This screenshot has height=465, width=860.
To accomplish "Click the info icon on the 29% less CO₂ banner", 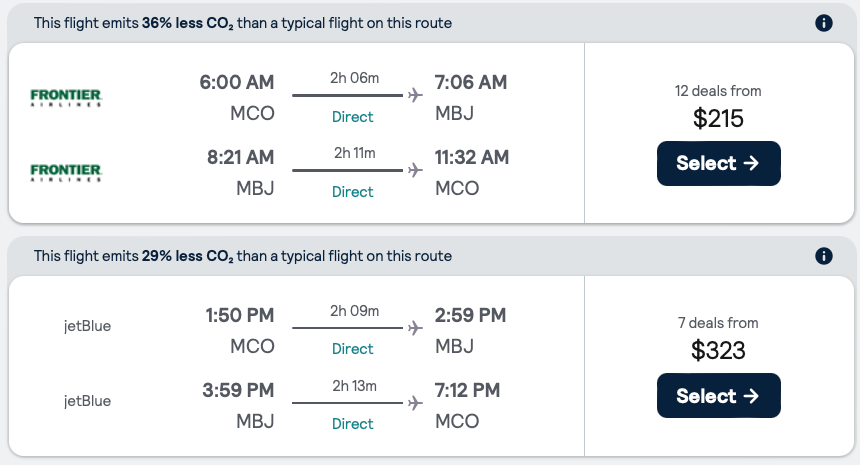I will (x=824, y=256).
